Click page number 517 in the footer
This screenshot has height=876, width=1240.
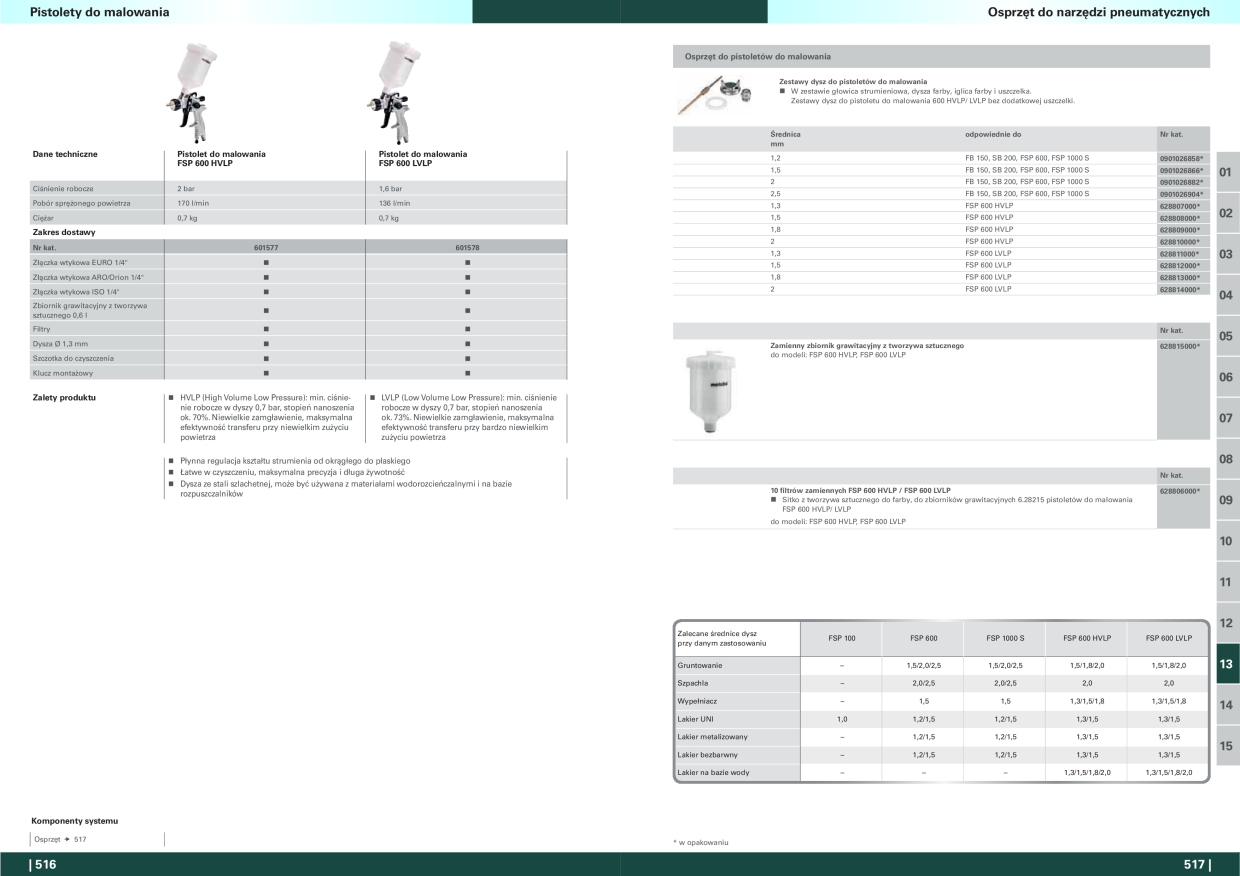1196,865
